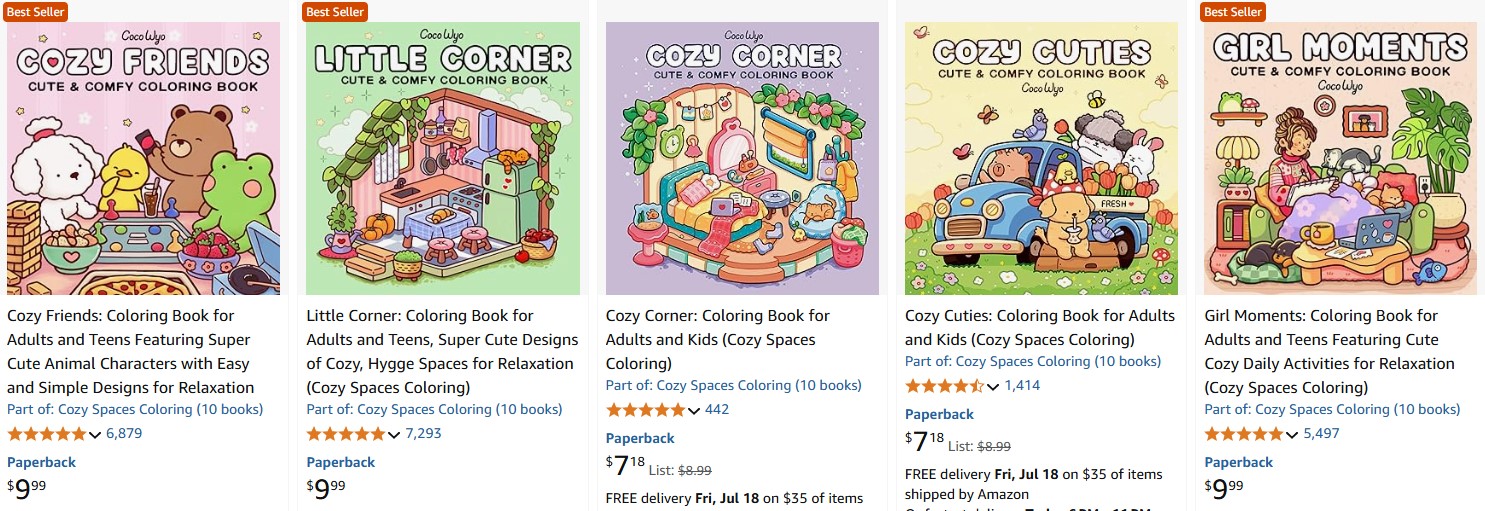1485x511 pixels.
Task: Open the Cozy Friends book cover image
Action: [x=143, y=158]
